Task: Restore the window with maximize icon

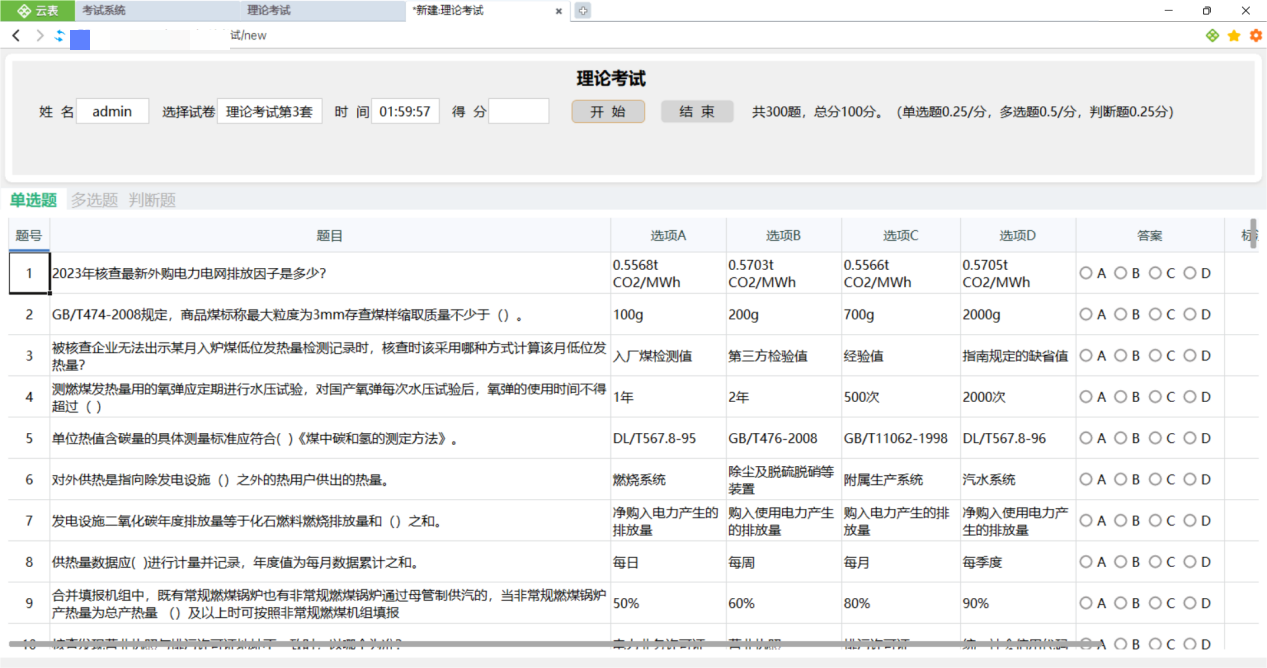Action: 1207,10
